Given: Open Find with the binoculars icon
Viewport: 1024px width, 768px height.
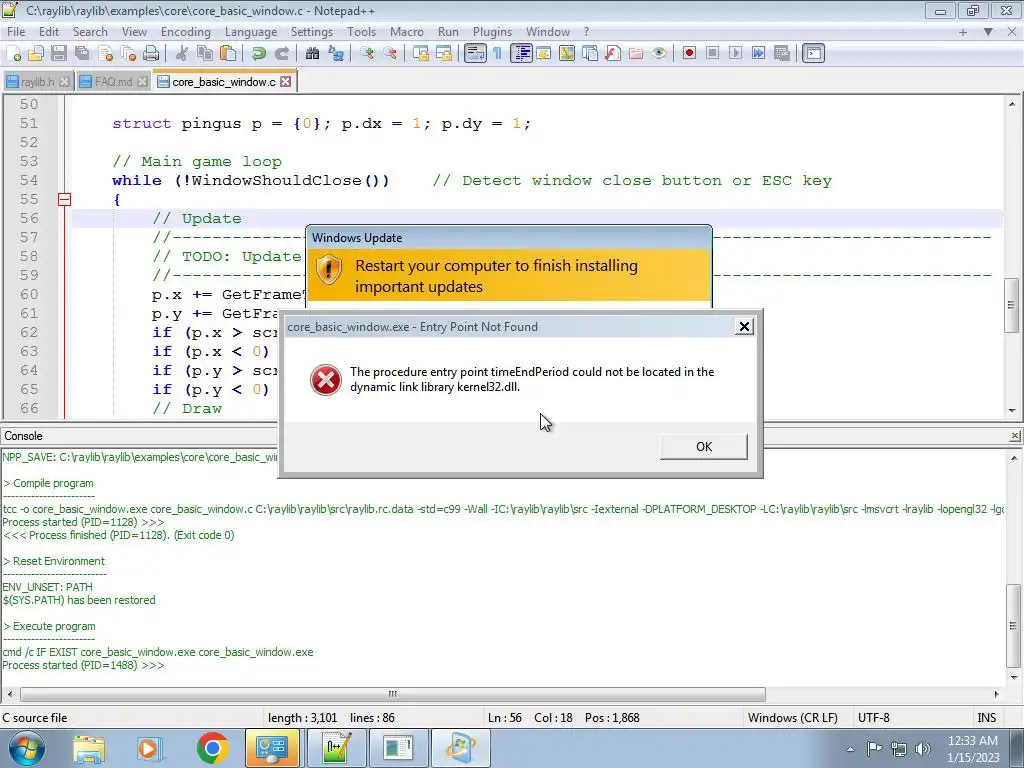Looking at the screenshot, I should [x=312, y=54].
